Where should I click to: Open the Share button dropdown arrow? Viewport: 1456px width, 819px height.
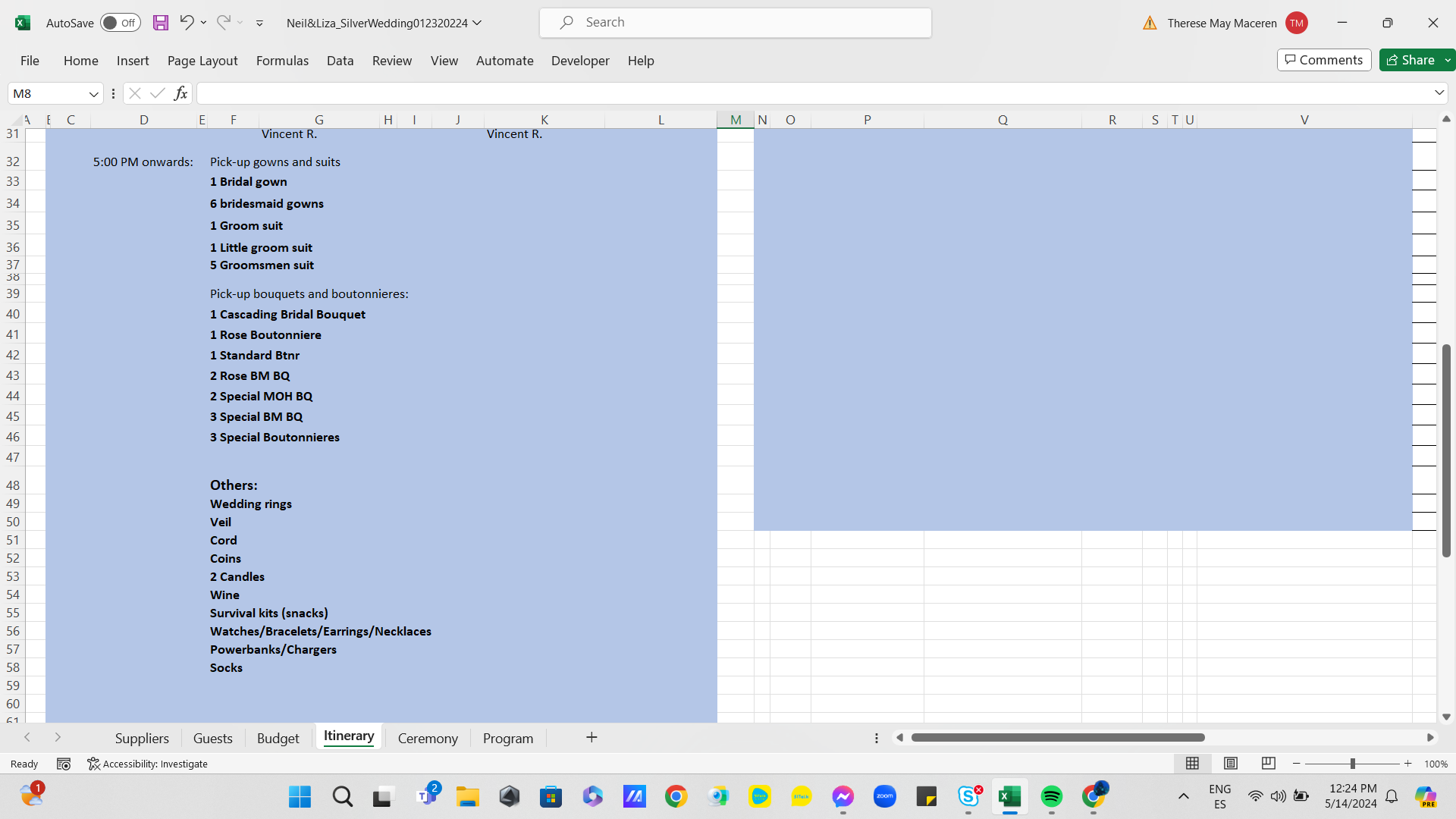(1448, 60)
